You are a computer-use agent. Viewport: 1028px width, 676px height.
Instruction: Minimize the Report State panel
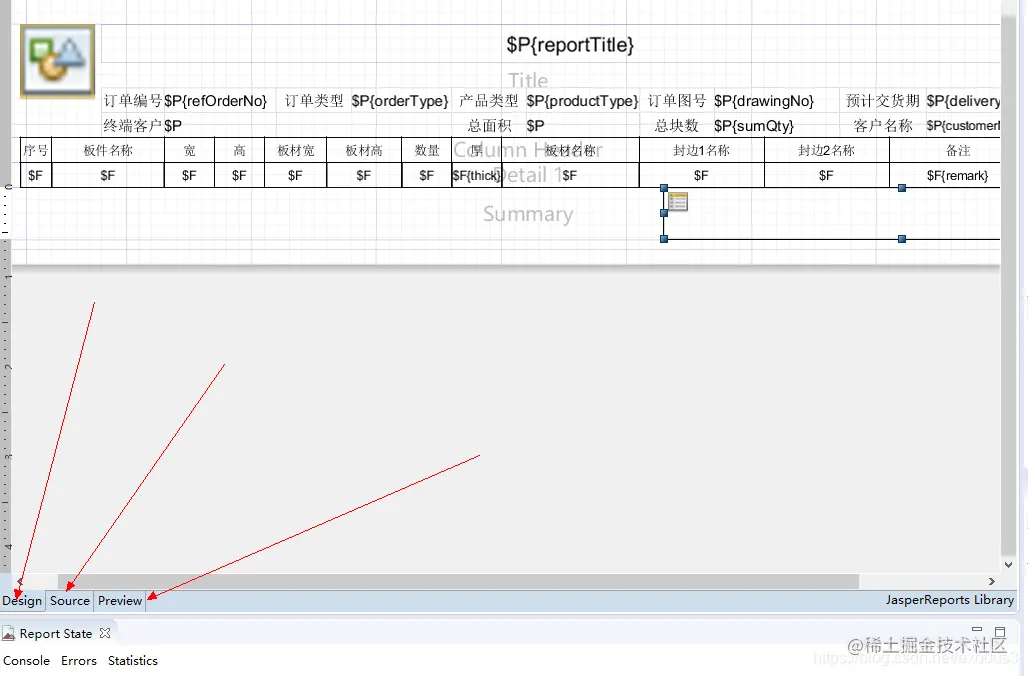point(977,630)
